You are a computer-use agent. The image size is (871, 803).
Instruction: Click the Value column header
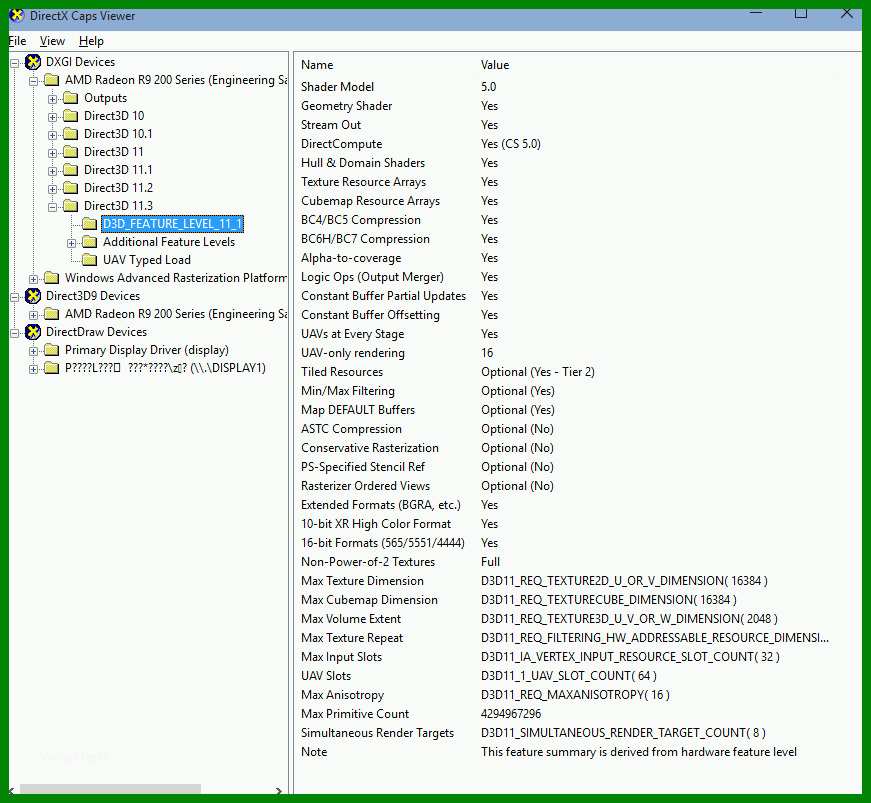[495, 65]
